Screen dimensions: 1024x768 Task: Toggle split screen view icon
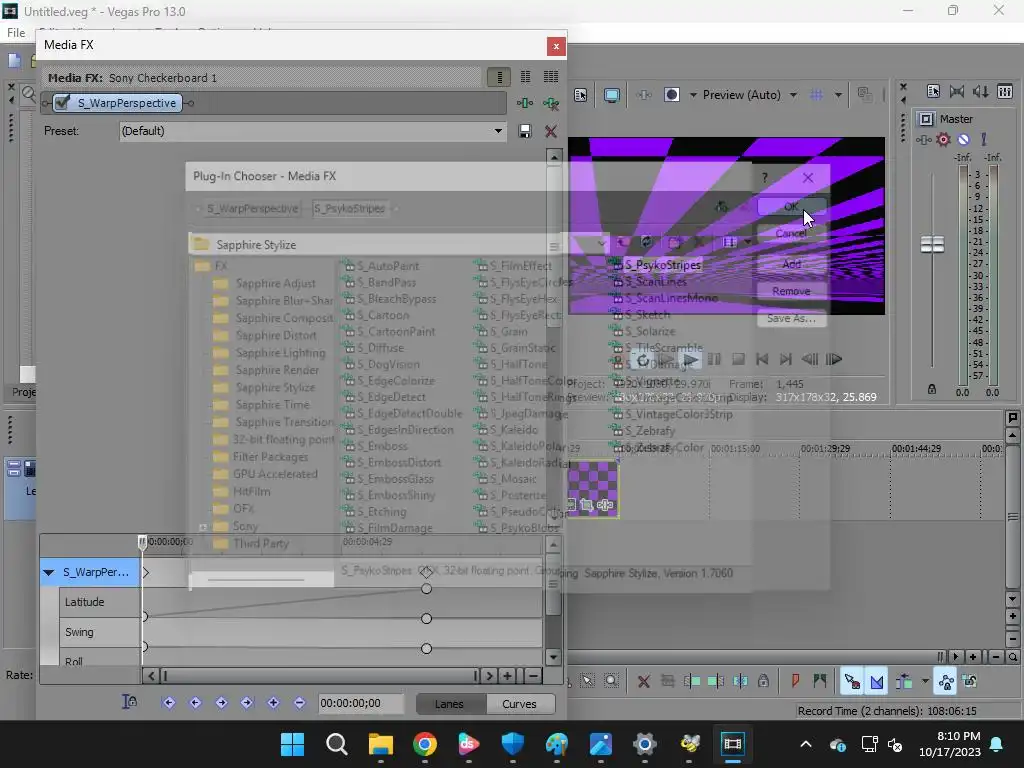point(671,95)
